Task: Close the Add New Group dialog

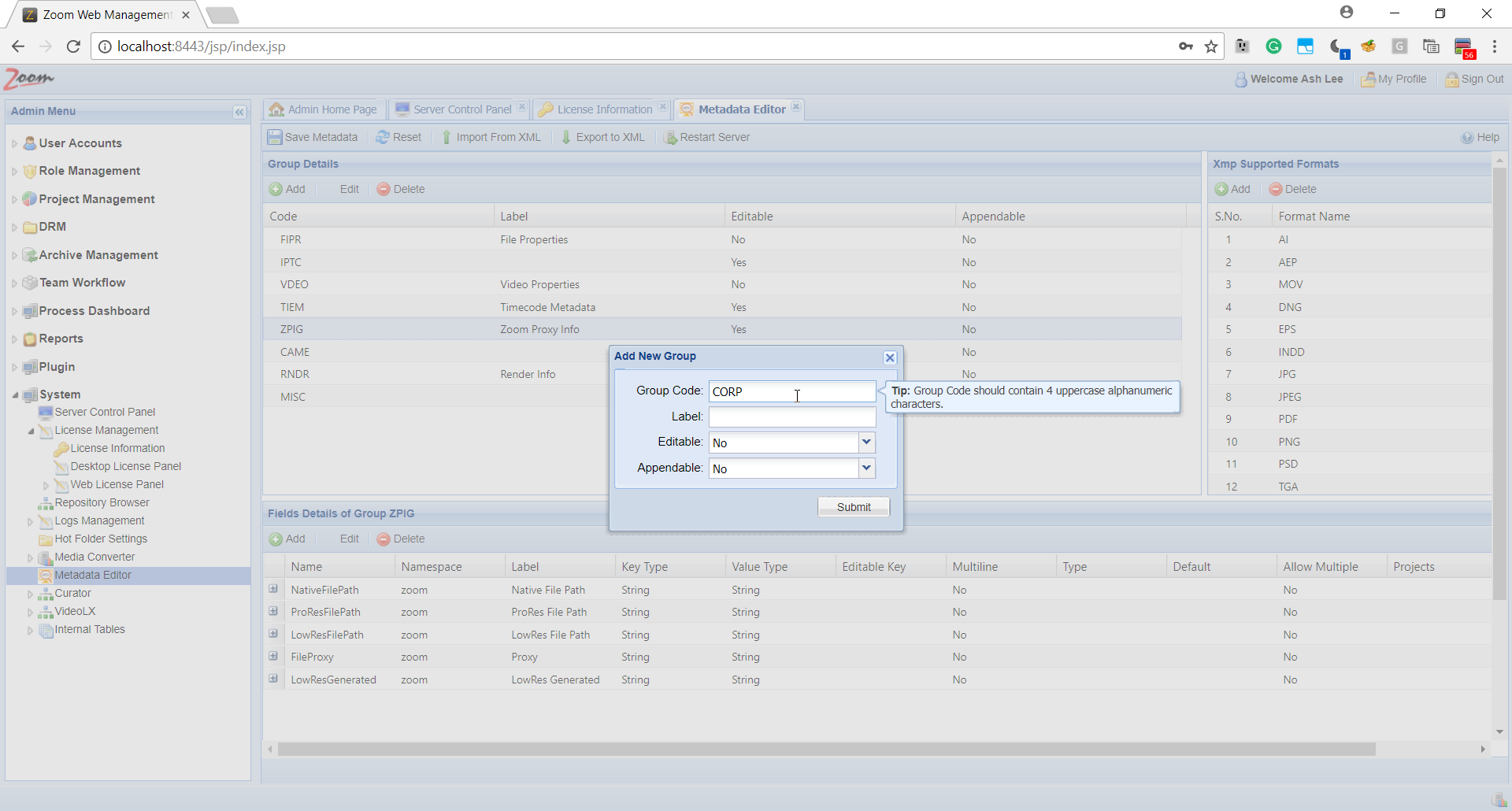Action: (890, 357)
